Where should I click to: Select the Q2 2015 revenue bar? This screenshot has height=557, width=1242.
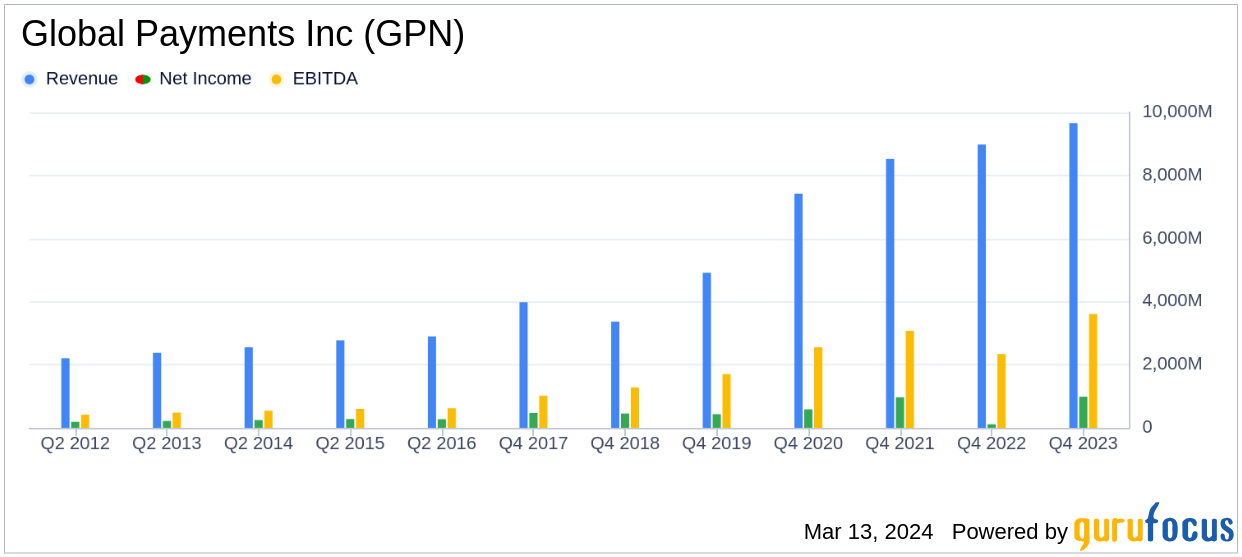340,384
